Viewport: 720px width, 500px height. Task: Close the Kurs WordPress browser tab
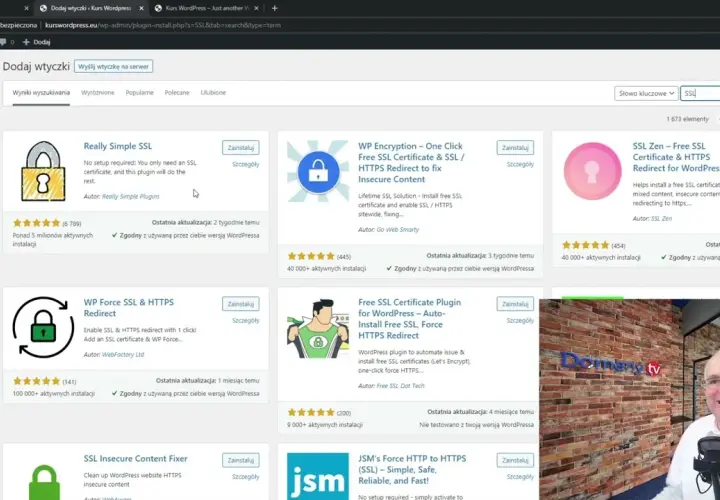pyautogui.click(x=256, y=8)
